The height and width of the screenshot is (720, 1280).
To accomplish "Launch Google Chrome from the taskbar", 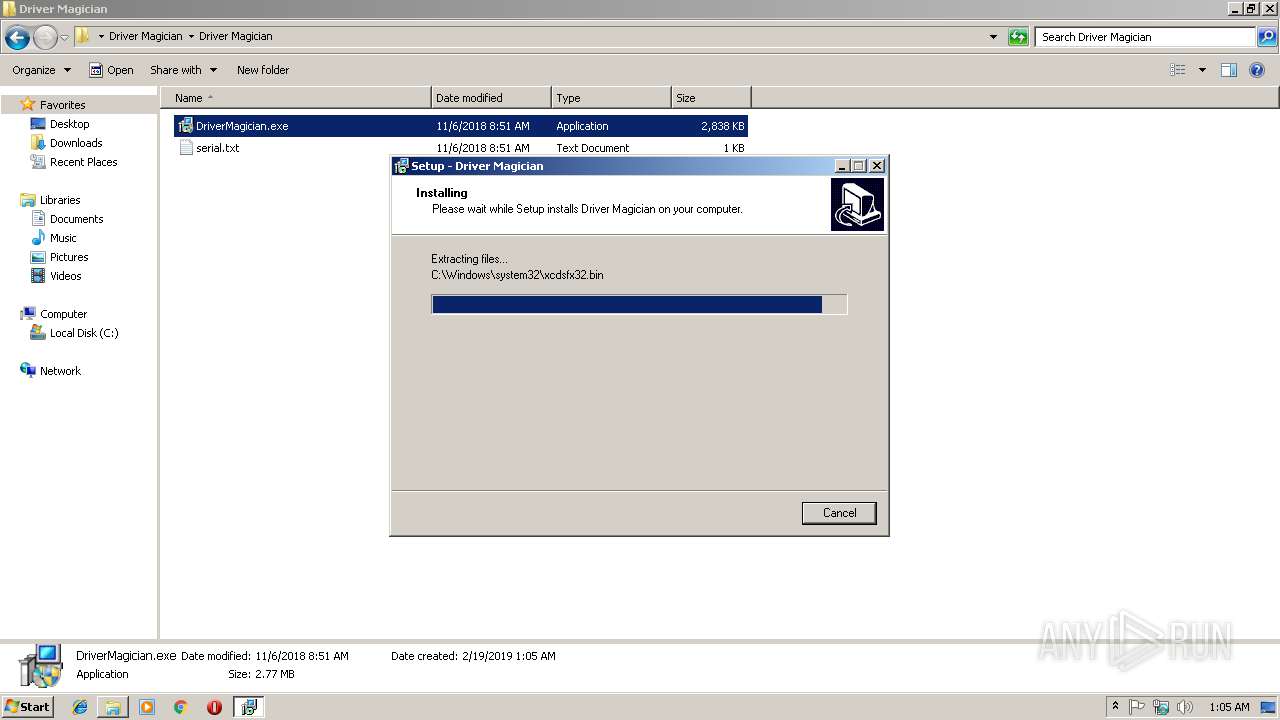I will tap(181, 707).
